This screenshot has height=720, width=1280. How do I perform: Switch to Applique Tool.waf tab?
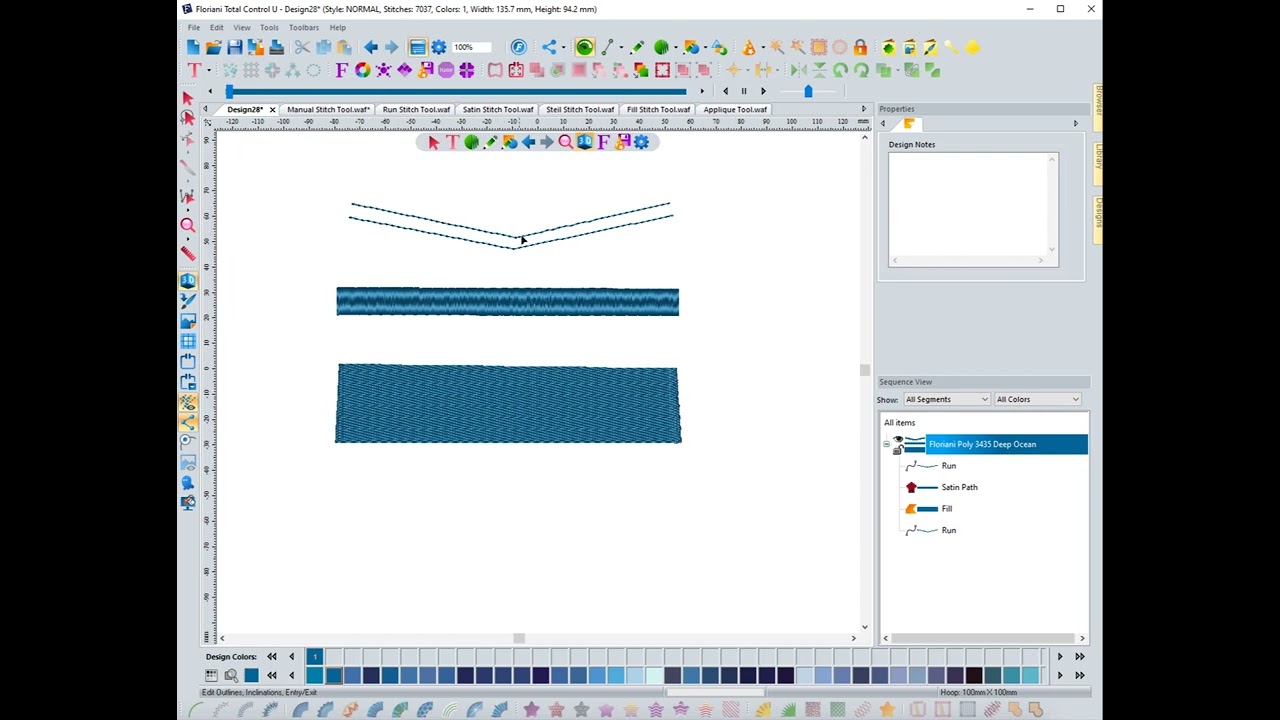735,110
